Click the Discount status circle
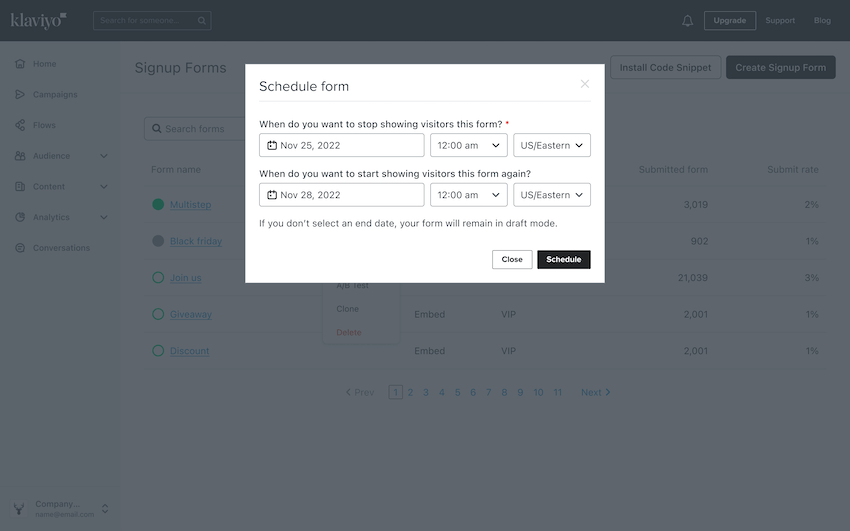Image resolution: width=850 pixels, height=531 pixels. click(x=158, y=351)
